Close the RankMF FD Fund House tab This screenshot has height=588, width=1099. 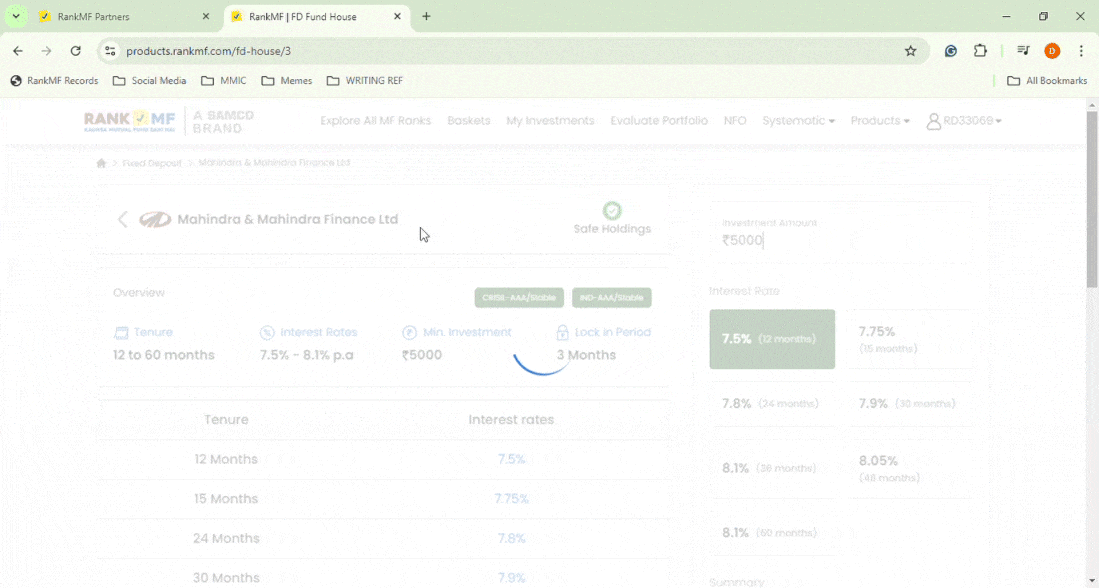point(397,16)
